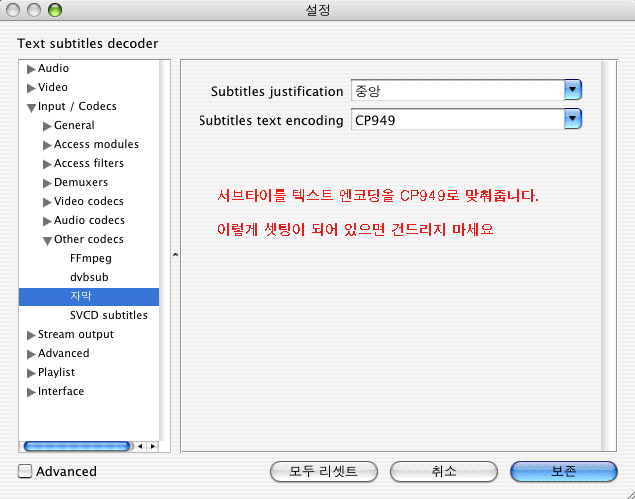Expand the Video disclosure triangle
Viewport: 635px width, 499px height.
(x=31, y=88)
